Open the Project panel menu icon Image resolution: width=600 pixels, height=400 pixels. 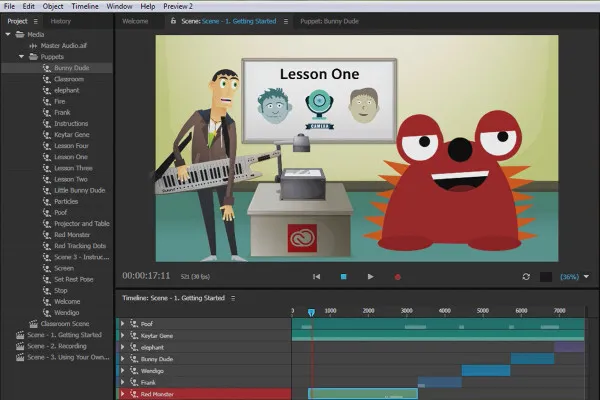pos(35,20)
